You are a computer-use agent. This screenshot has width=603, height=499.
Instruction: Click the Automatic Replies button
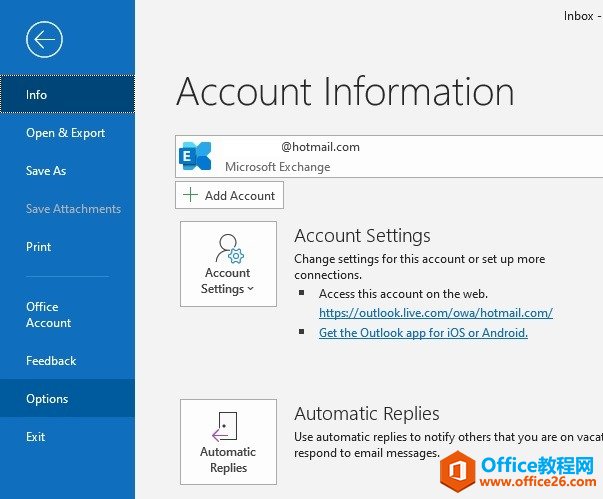click(x=228, y=442)
